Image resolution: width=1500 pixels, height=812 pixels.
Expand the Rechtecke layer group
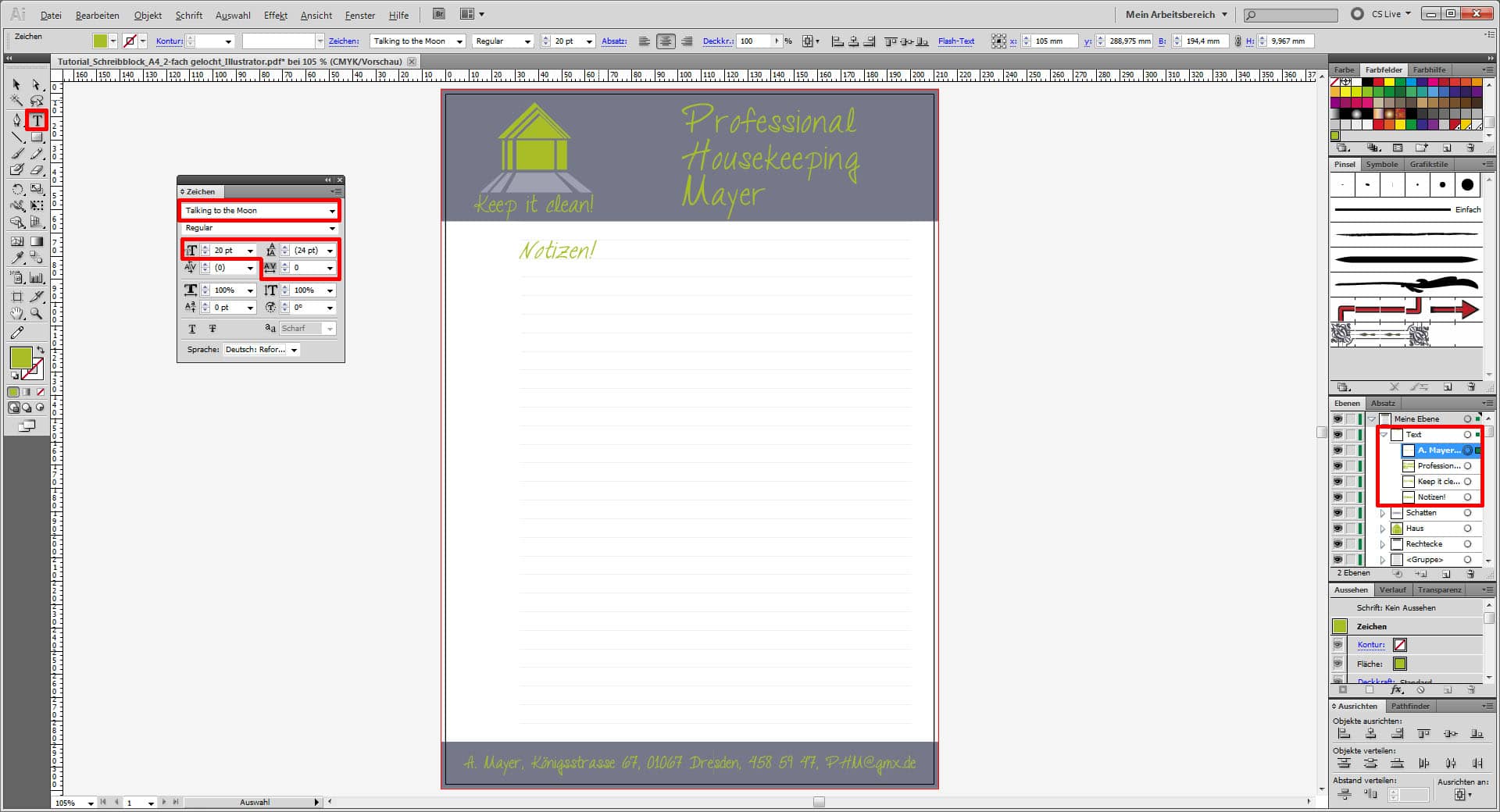1383,544
